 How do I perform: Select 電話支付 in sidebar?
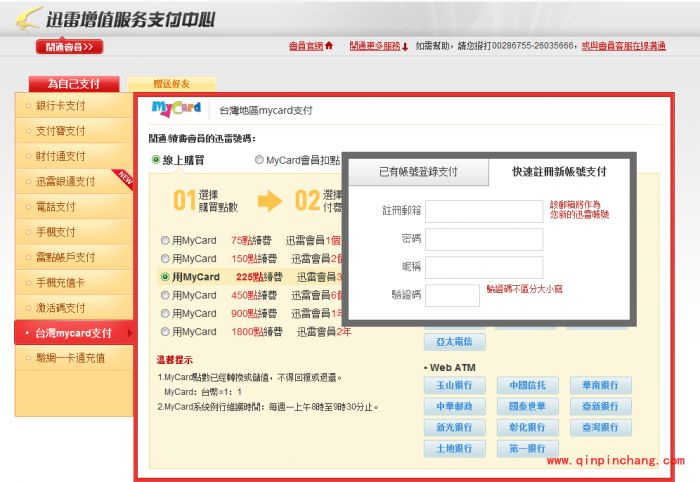pyautogui.click(x=74, y=207)
